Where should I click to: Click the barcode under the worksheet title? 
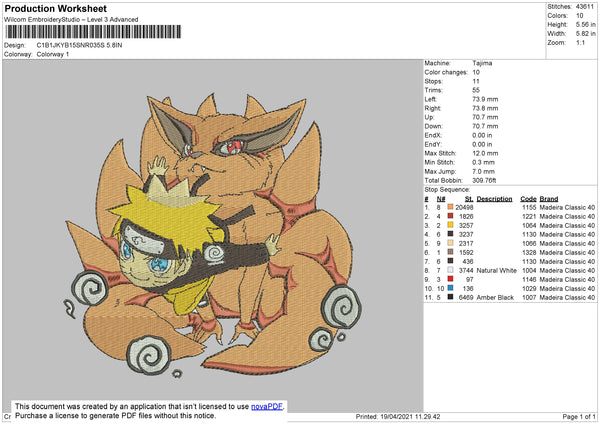93,32
